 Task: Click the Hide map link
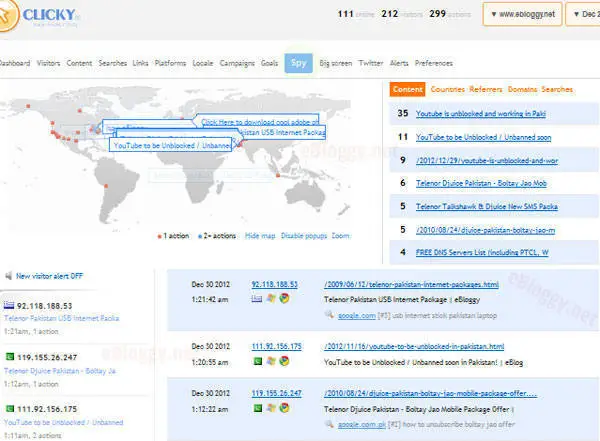[x=260, y=236]
